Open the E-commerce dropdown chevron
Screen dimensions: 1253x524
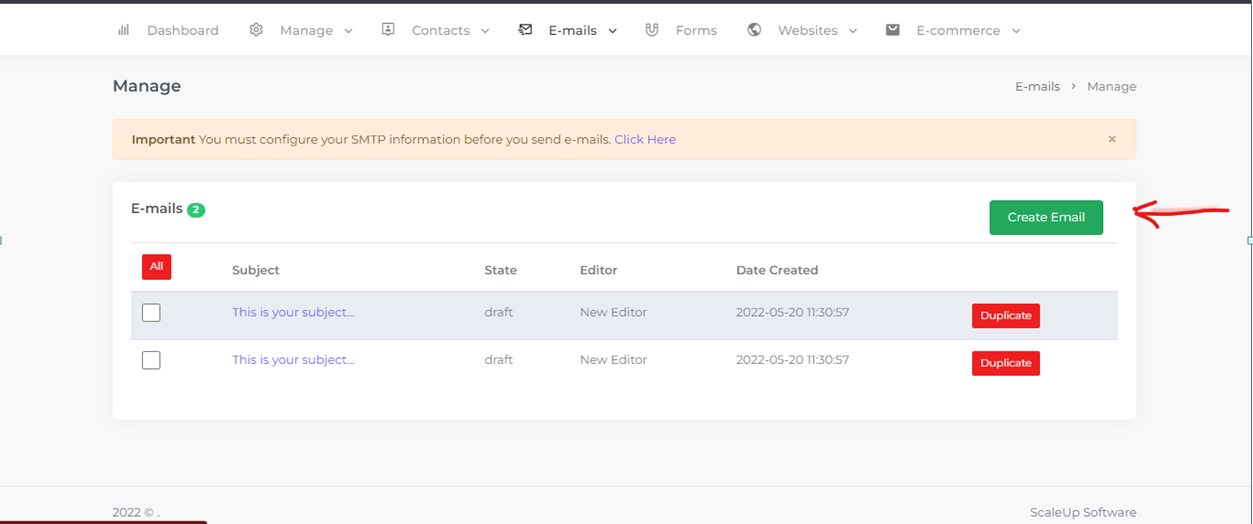pyautogui.click(x=1016, y=31)
